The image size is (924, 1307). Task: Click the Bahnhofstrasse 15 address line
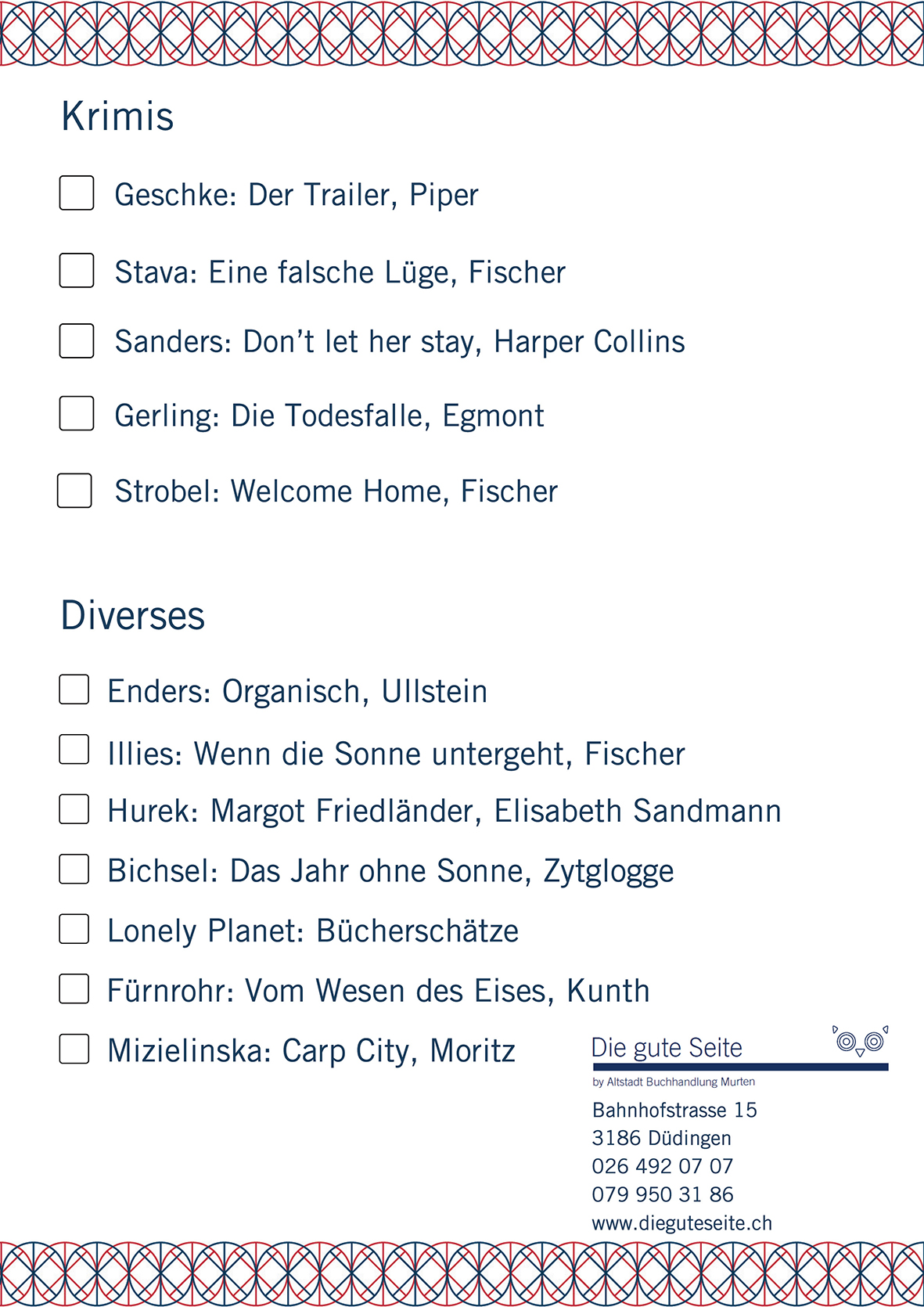point(674,1110)
